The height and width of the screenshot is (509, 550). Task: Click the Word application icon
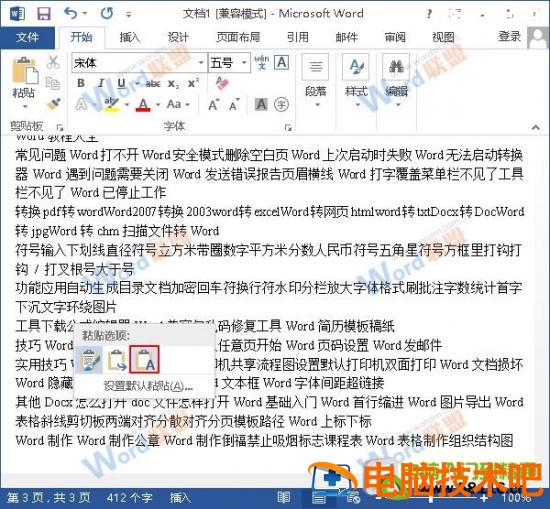point(16,14)
